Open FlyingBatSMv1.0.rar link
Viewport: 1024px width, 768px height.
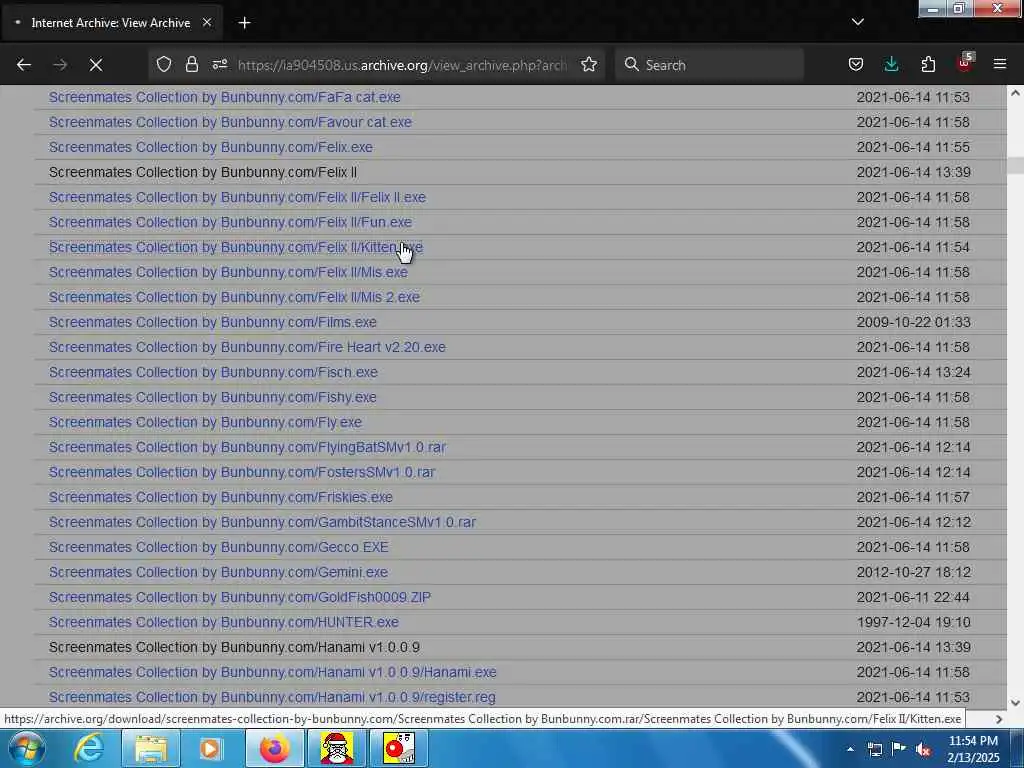click(248, 447)
